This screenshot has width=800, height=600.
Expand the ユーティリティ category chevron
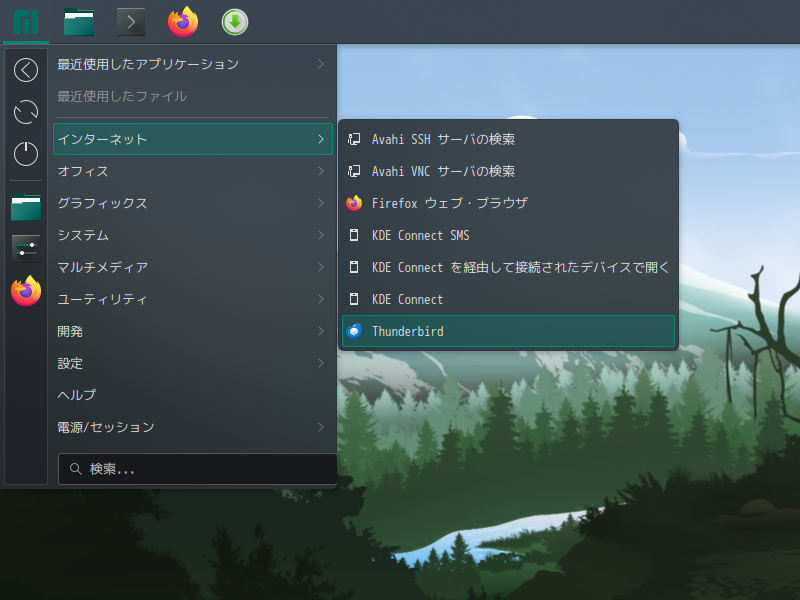(x=320, y=299)
